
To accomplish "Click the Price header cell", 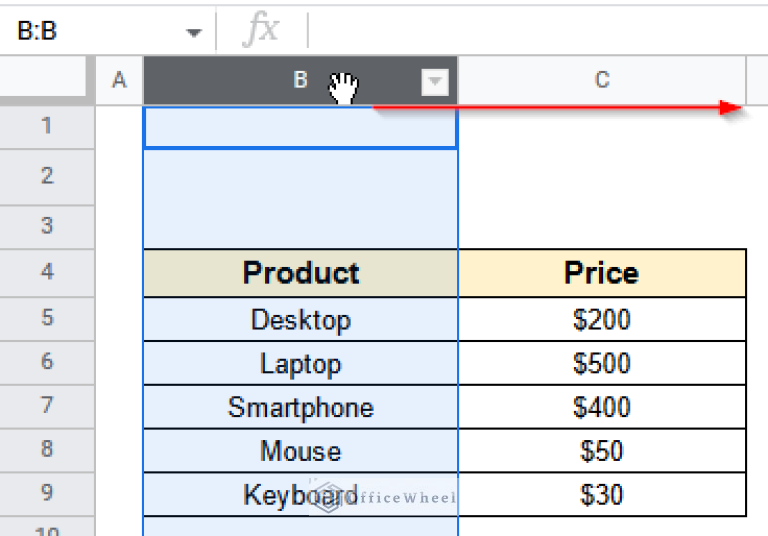I will point(602,273).
